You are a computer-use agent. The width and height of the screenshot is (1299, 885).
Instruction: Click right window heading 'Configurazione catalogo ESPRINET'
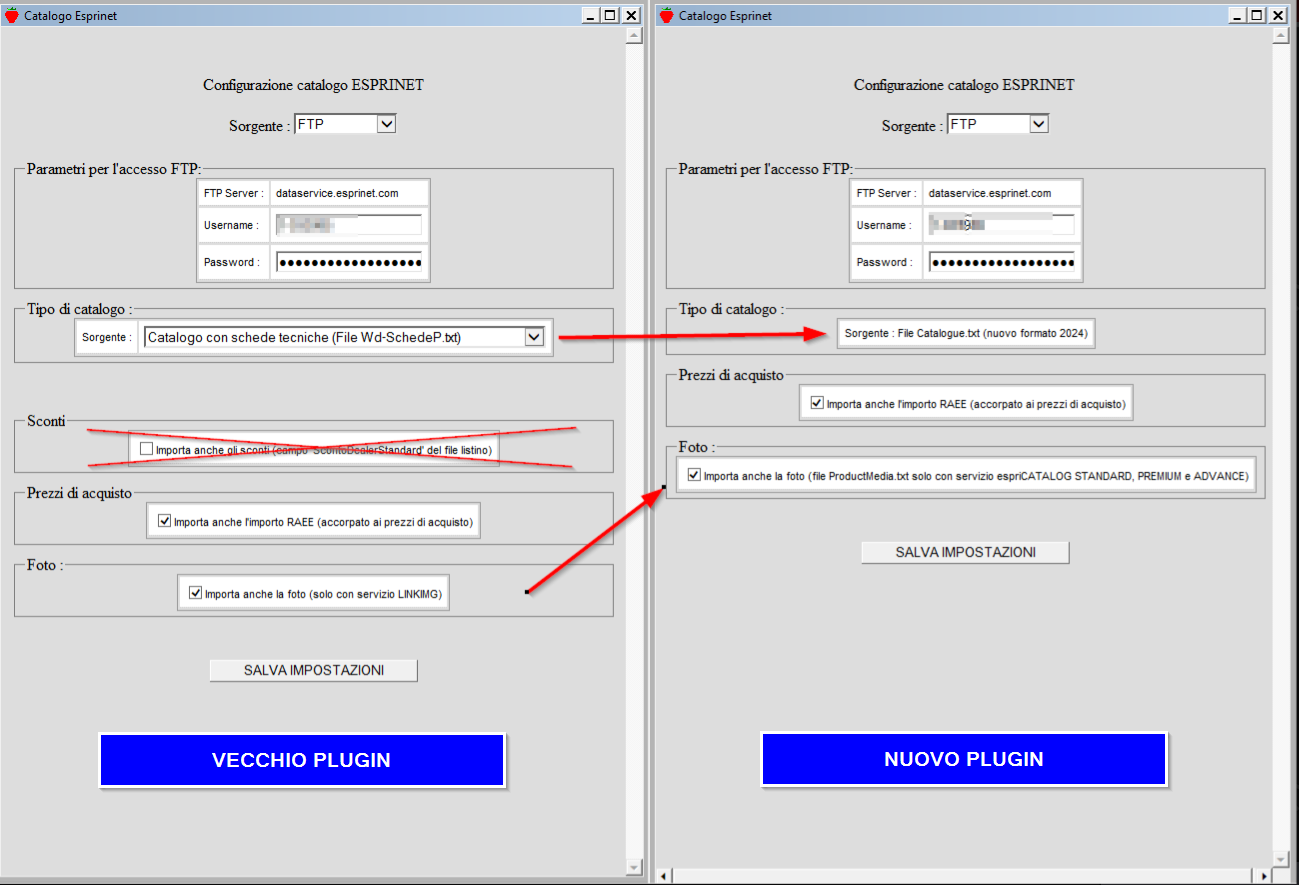point(964,85)
